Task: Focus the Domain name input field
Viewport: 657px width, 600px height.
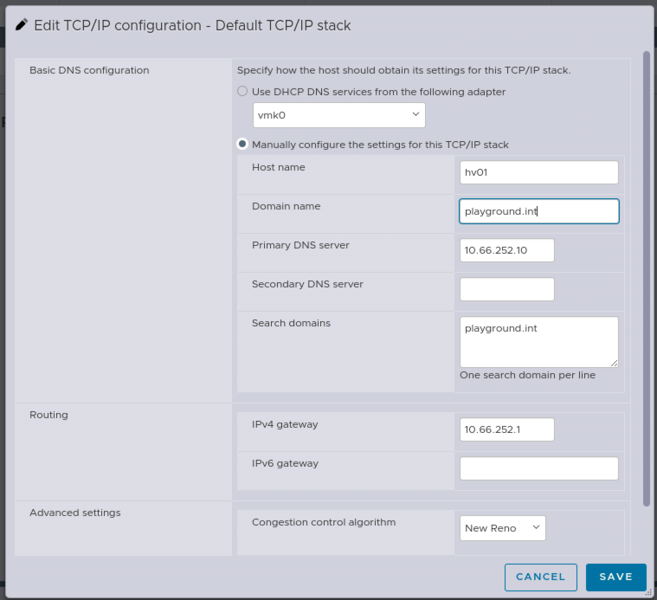Action: click(538, 211)
